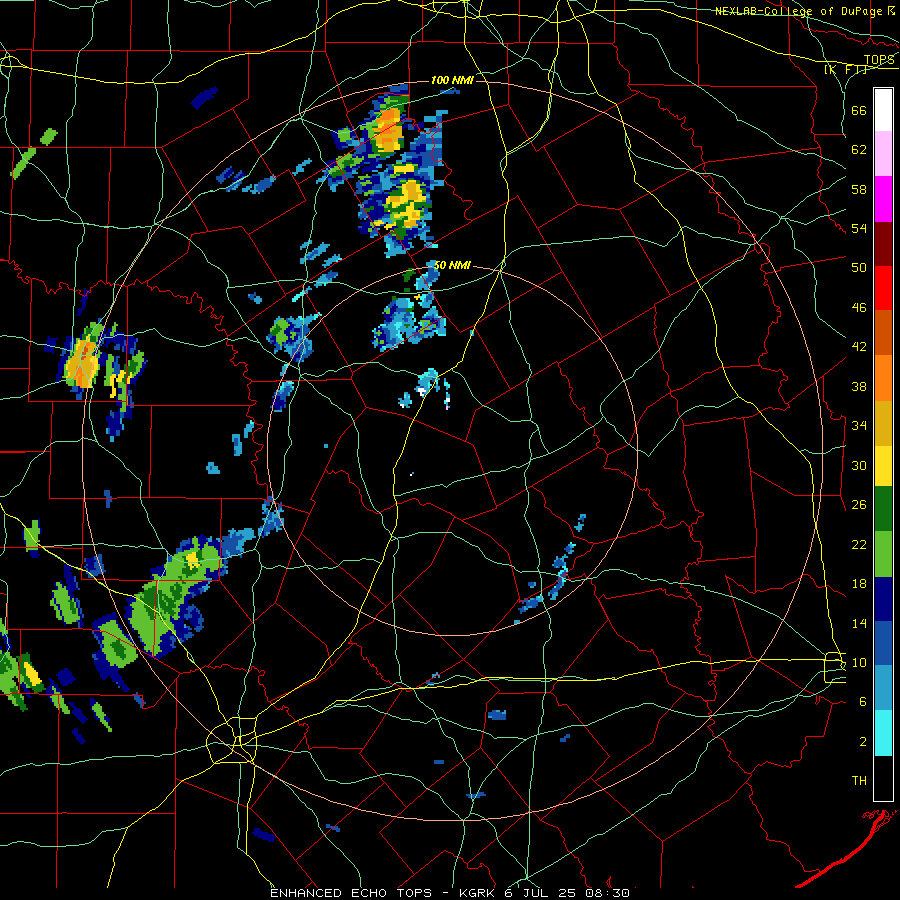Click legend value 34
Image resolution: width=900 pixels, height=900 pixels.
click(x=859, y=426)
